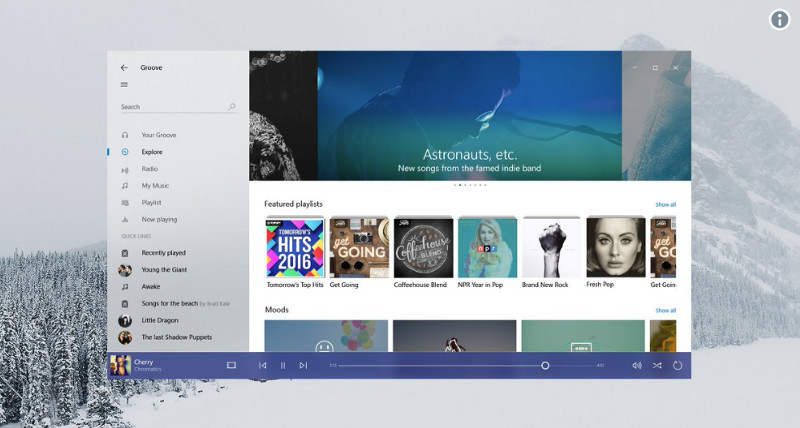Viewport: 800px width, 428px height.
Task: Open the Fresh Pop playlist cover
Action: pos(616,247)
